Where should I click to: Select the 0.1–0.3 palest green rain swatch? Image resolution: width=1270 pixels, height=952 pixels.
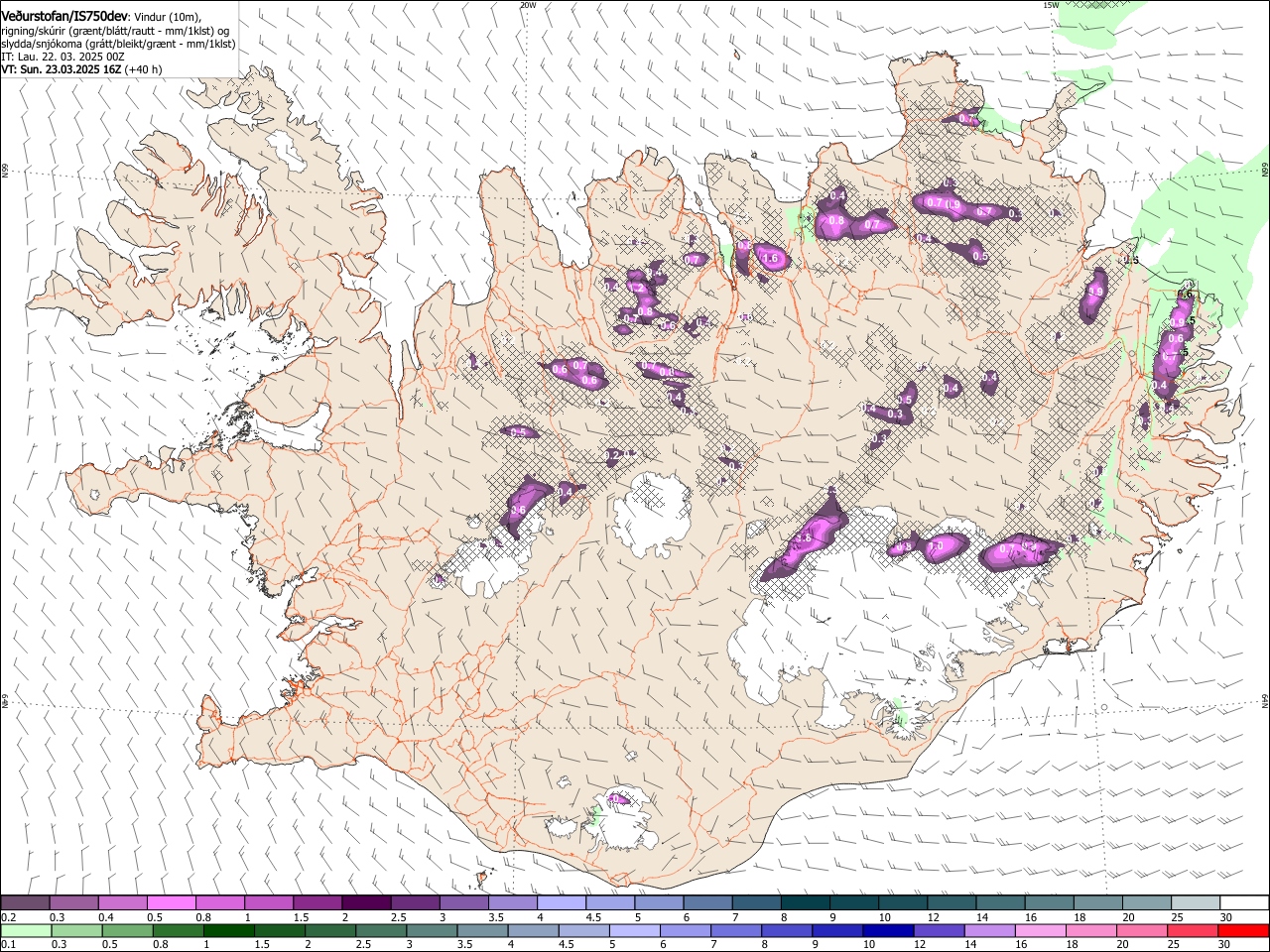[26, 931]
